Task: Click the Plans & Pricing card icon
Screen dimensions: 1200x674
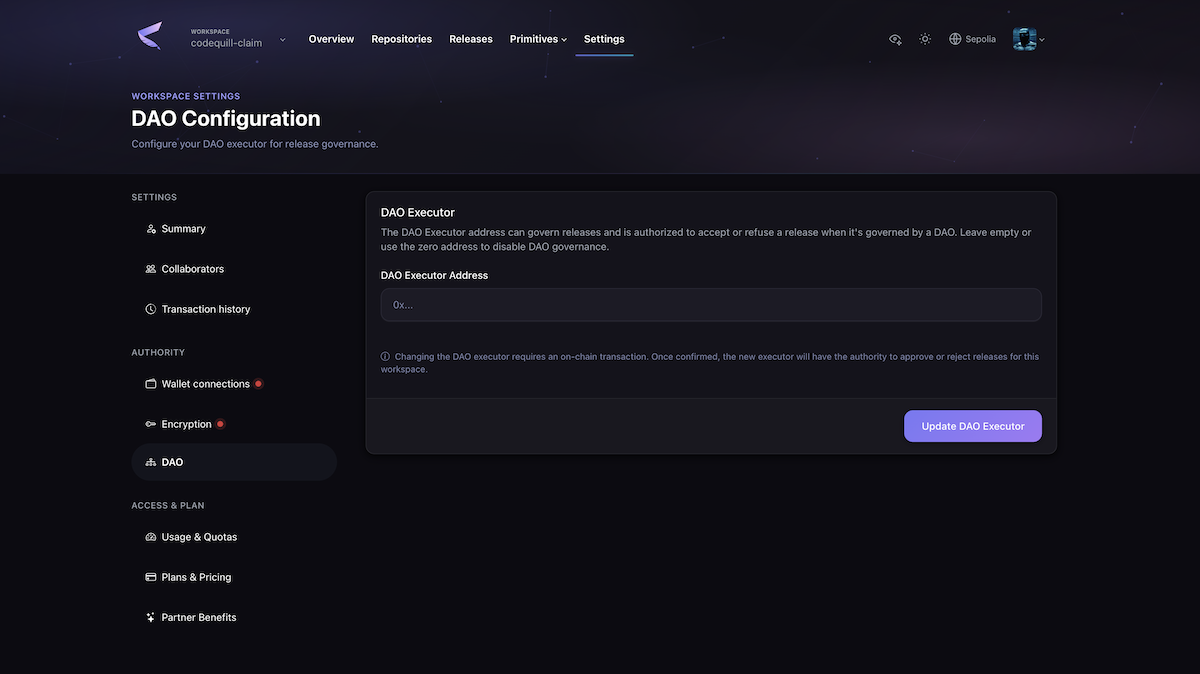Action: point(149,576)
